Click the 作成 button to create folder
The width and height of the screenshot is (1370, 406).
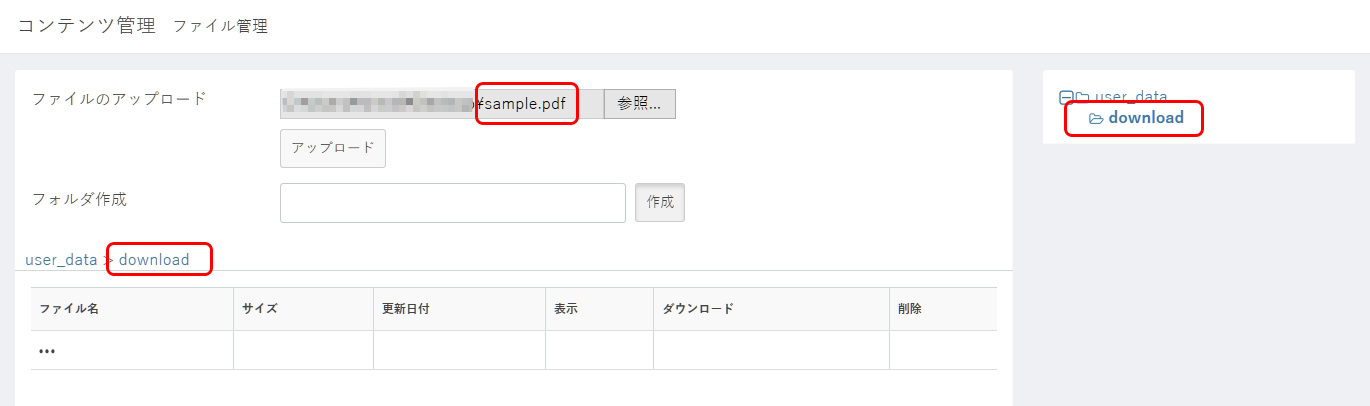click(x=660, y=202)
